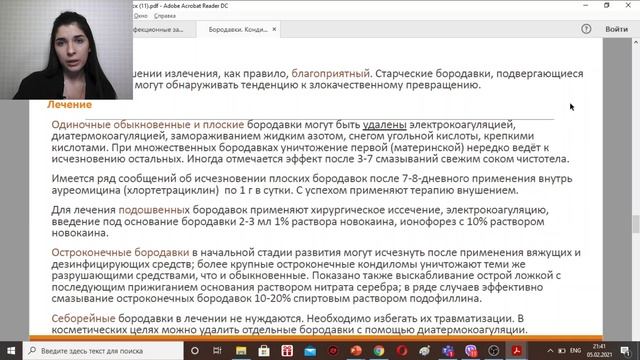The image size is (640, 360).
Task: Switch to the Бородавки. Конди... tab
Action: coord(238,29)
